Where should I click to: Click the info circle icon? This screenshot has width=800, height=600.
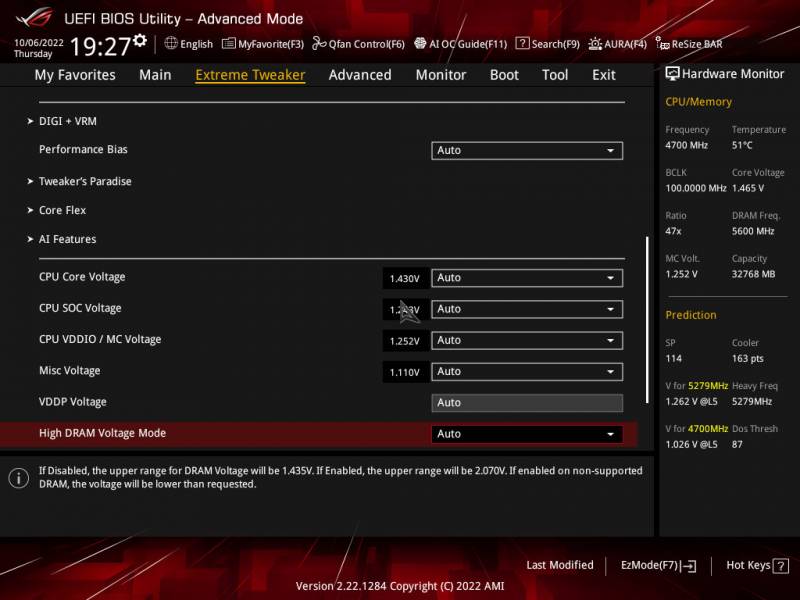coord(19,478)
